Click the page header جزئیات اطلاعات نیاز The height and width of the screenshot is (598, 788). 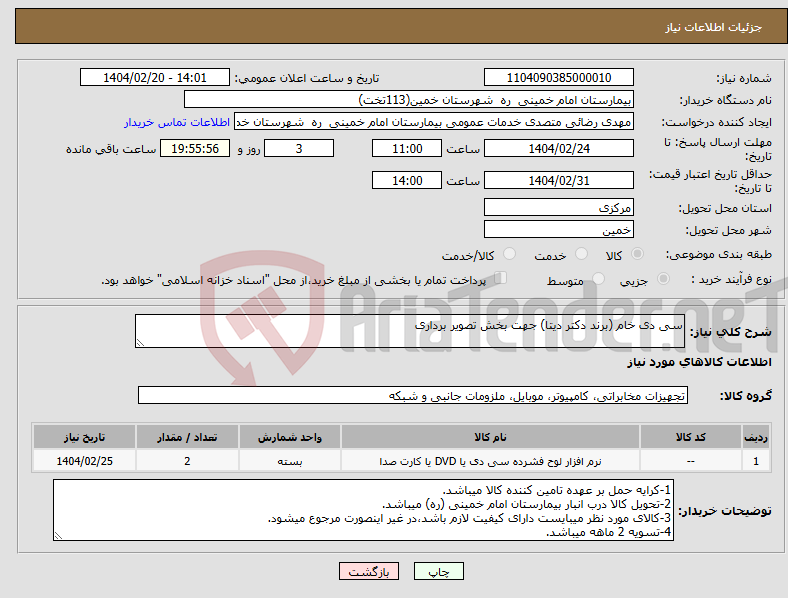coord(714,27)
